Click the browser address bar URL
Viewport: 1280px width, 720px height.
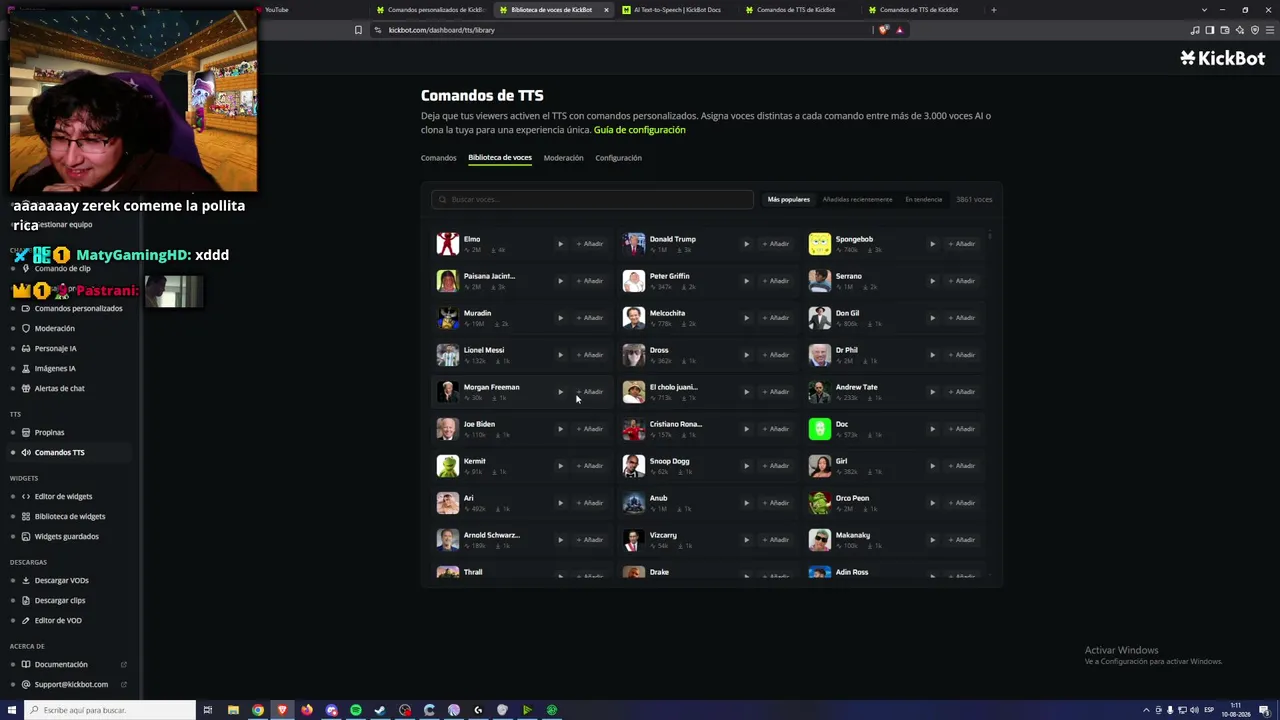(441, 30)
